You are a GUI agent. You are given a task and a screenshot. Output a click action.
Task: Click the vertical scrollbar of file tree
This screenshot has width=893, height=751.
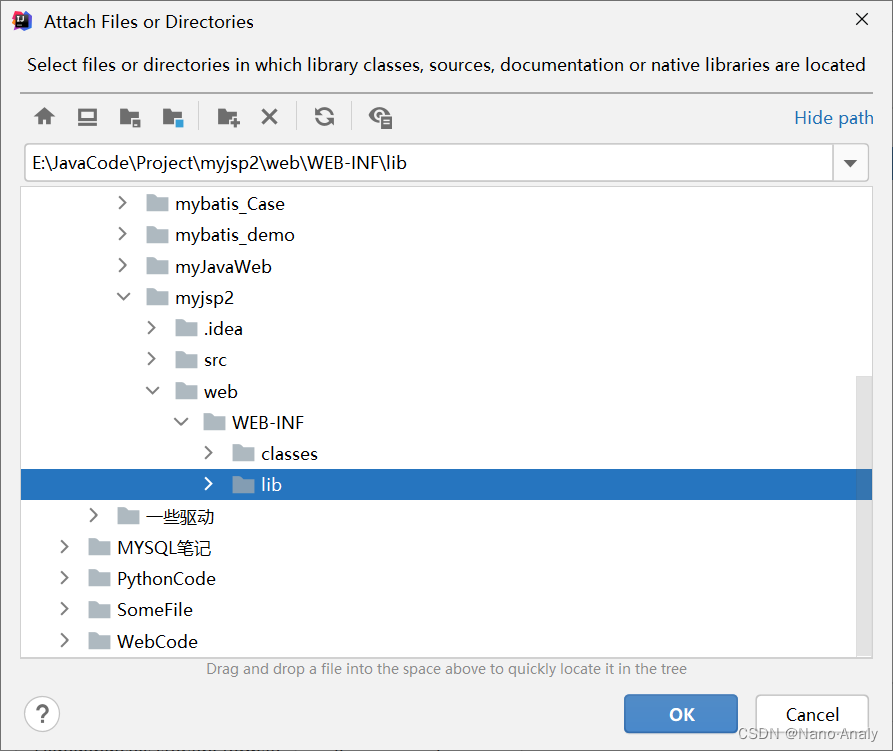coord(864,515)
